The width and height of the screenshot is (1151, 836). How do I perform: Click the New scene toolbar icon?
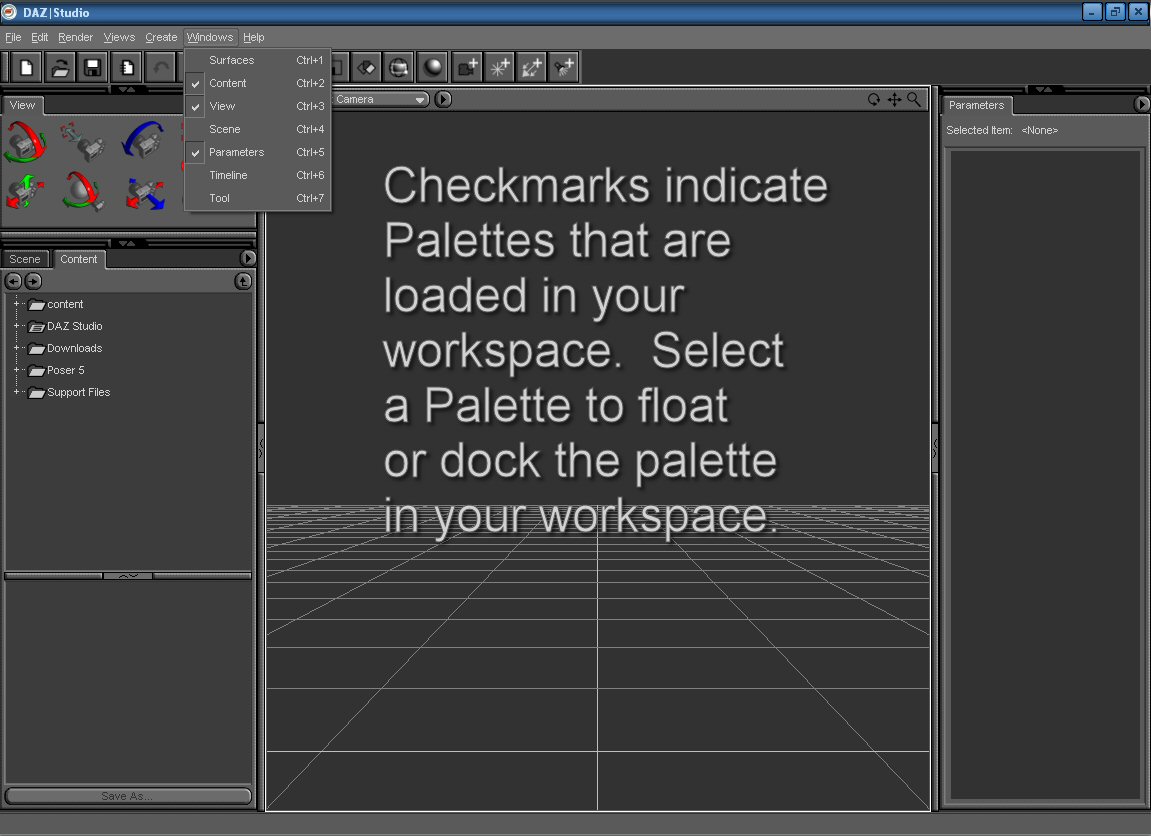coord(26,68)
